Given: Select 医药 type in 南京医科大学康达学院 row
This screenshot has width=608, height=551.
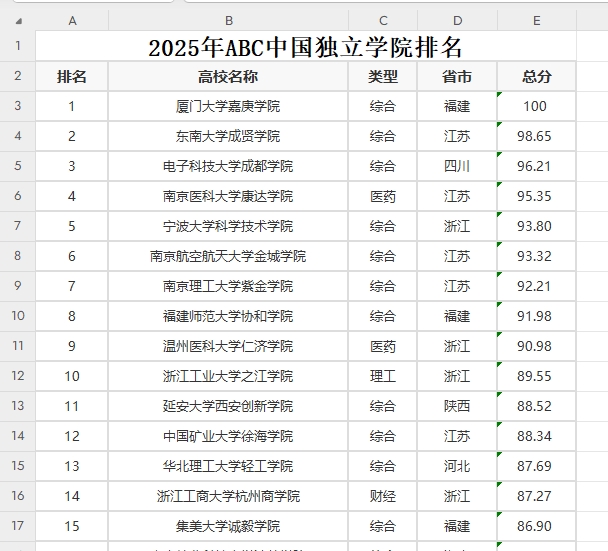Looking at the screenshot, I should 383,196.
